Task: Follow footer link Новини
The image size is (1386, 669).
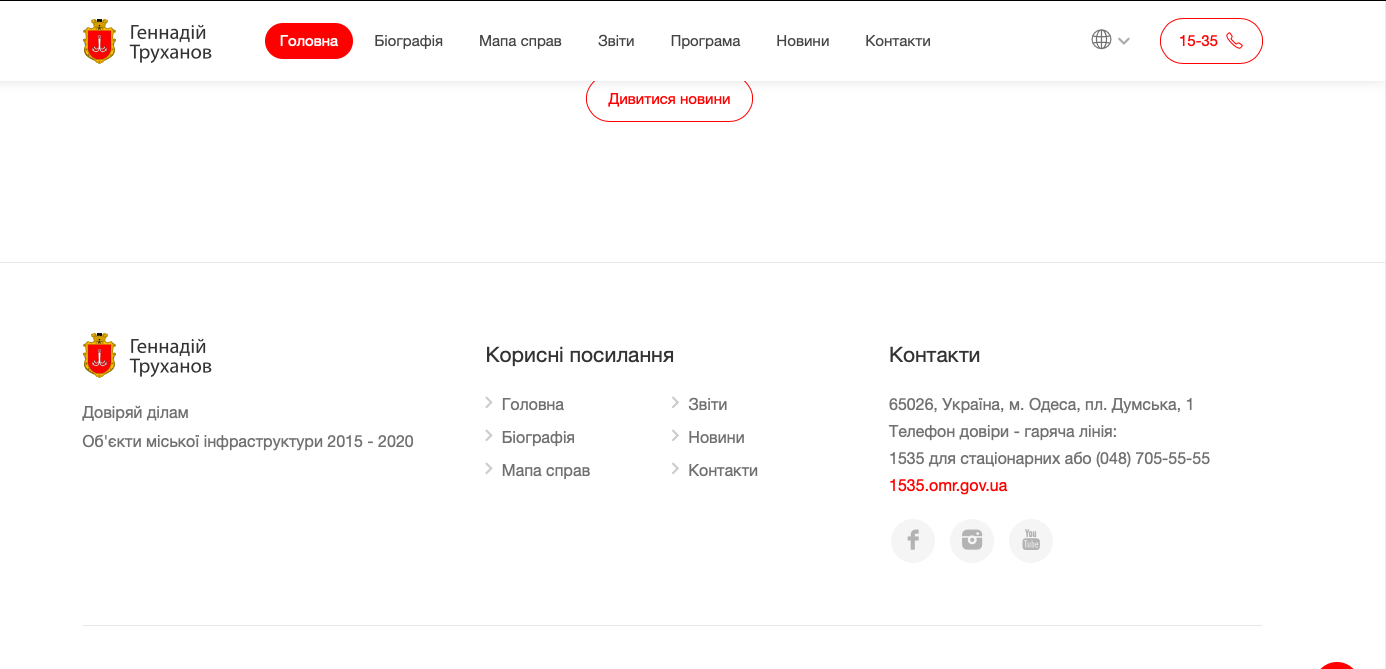Action: [x=716, y=438]
